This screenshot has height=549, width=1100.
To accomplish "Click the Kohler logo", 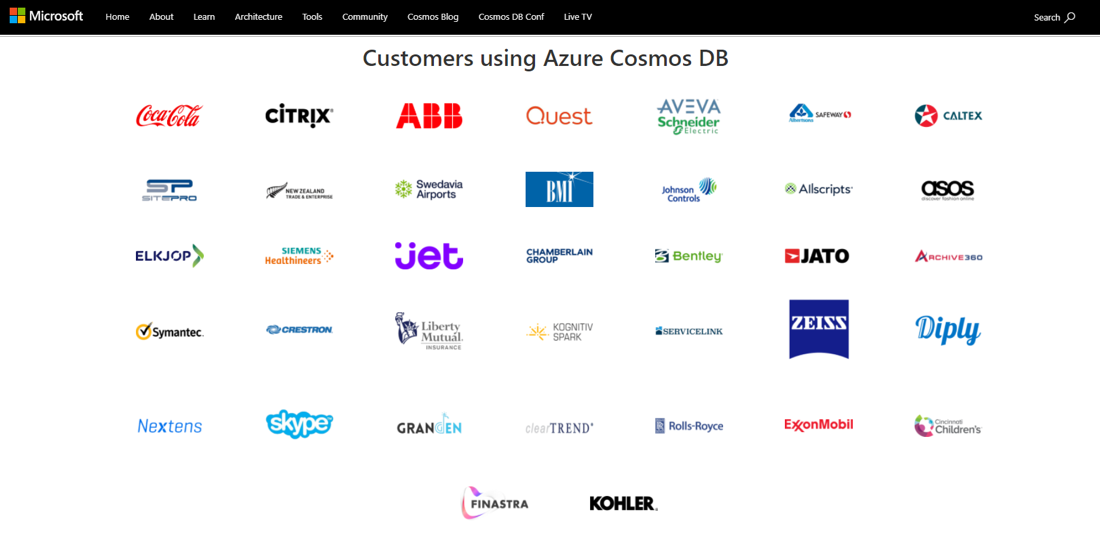I will click(x=624, y=503).
